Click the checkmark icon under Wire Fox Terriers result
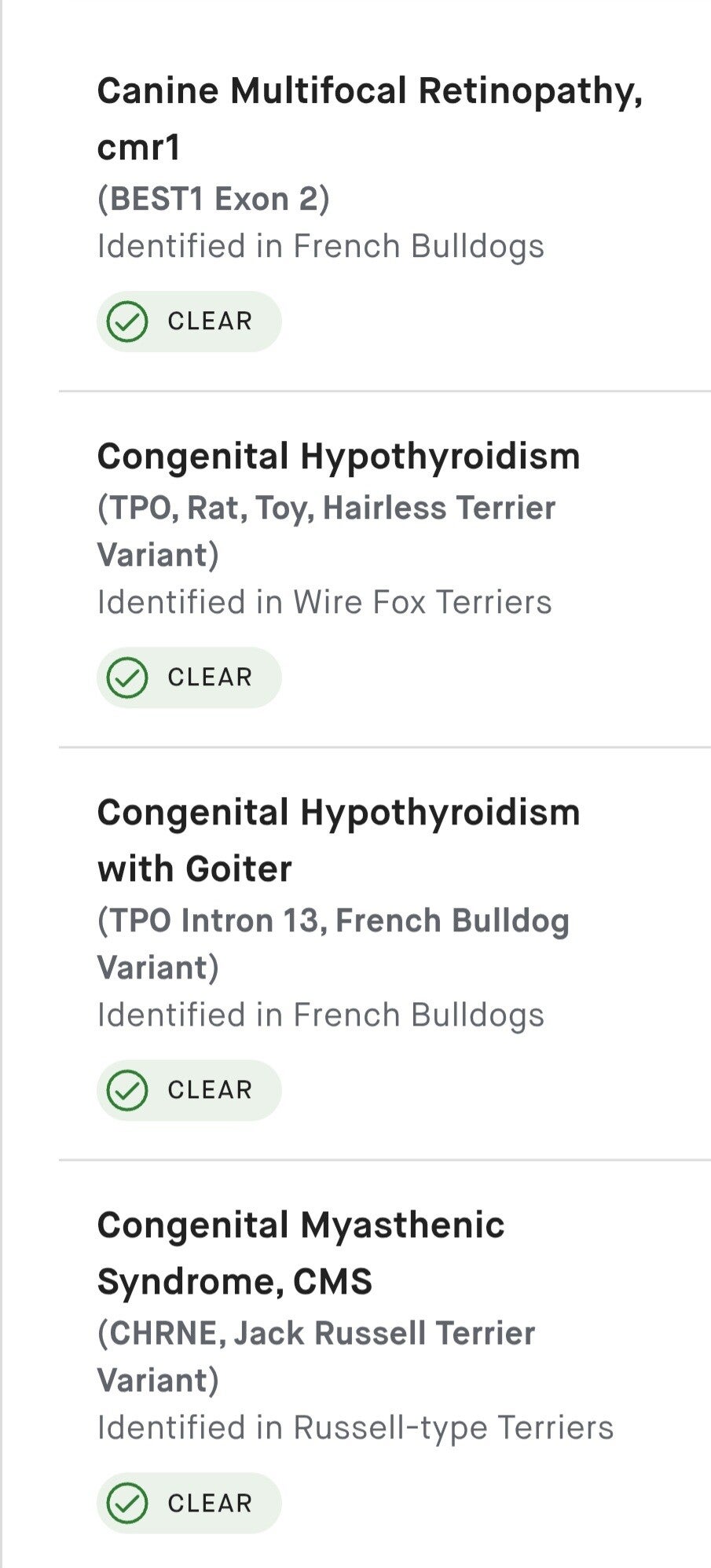Viewport: 711px width, 1568px height. click(x=127, y=678)
